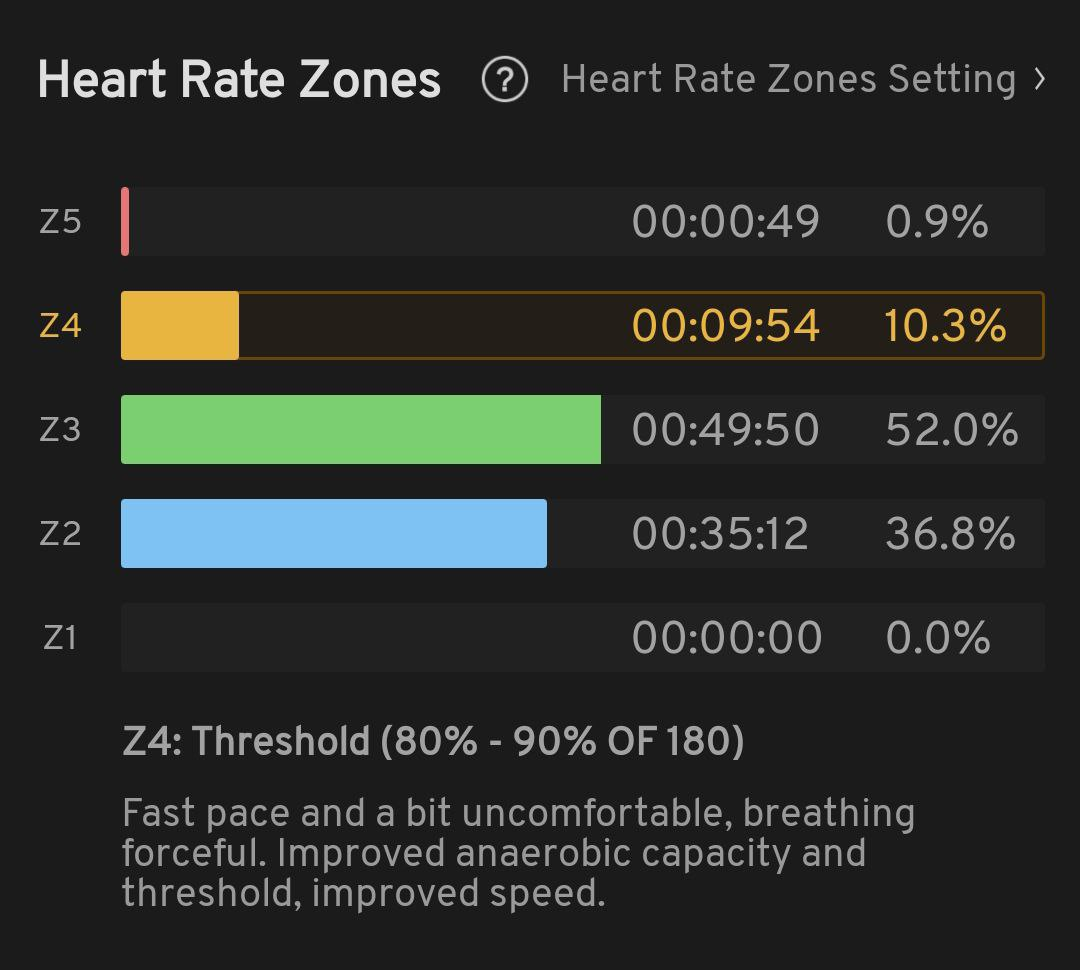The height and width of the screenshot is (970, 1080).
Task: Click the Z4: Threshold description heading
Action: click(433, 742)
